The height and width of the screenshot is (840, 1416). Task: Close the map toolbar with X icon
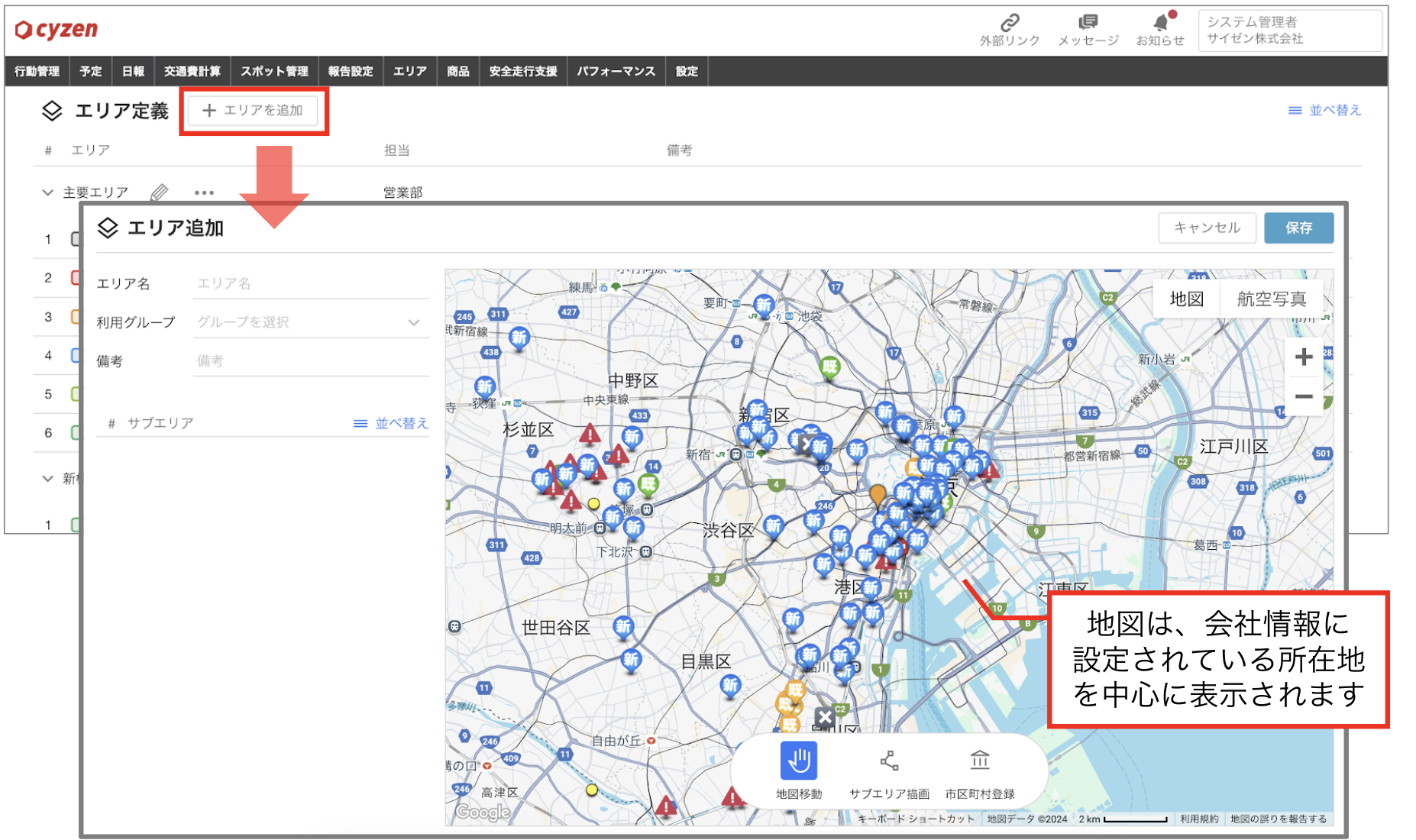[x=824, y=717]
